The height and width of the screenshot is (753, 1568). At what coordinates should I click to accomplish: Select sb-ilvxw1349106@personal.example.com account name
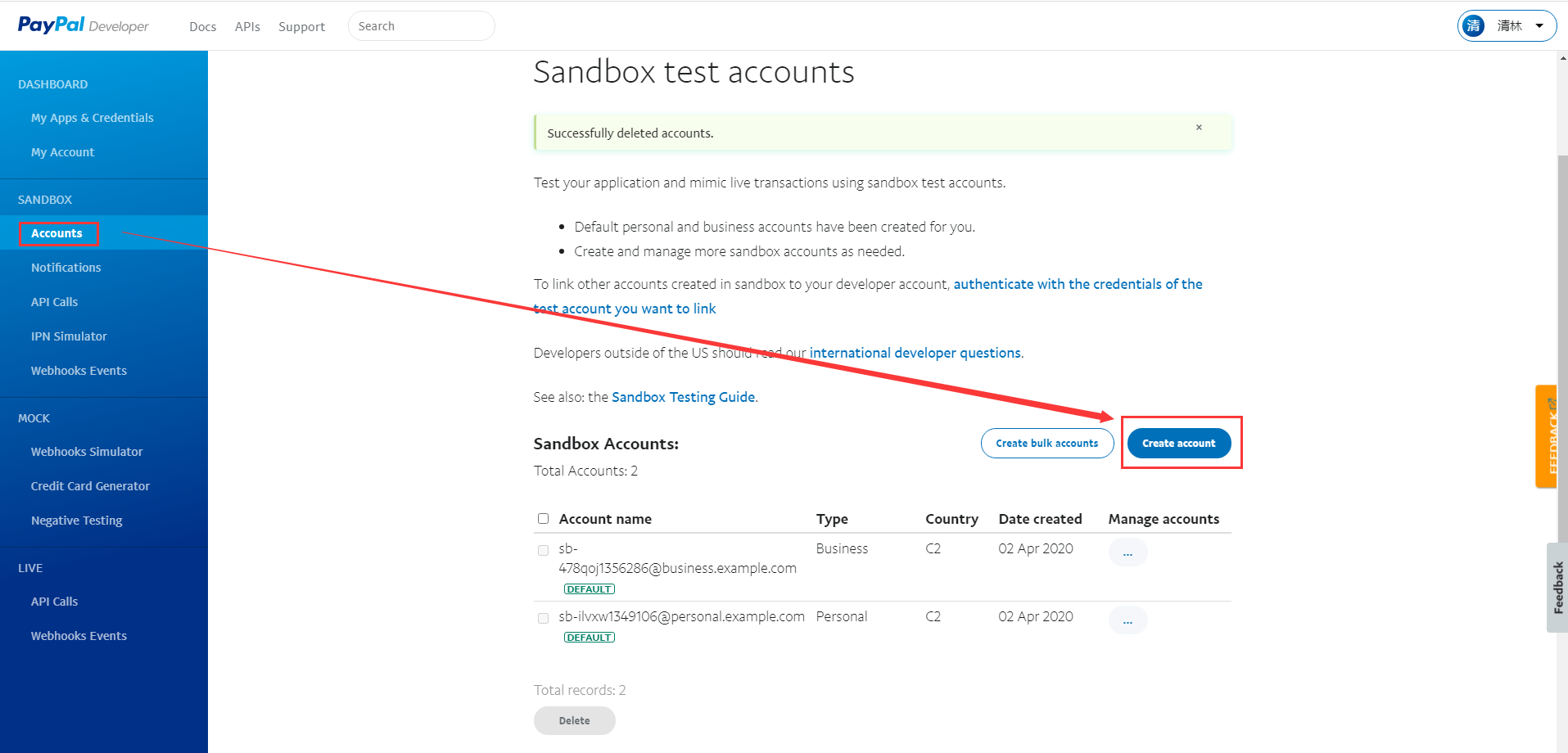point(682,616)
